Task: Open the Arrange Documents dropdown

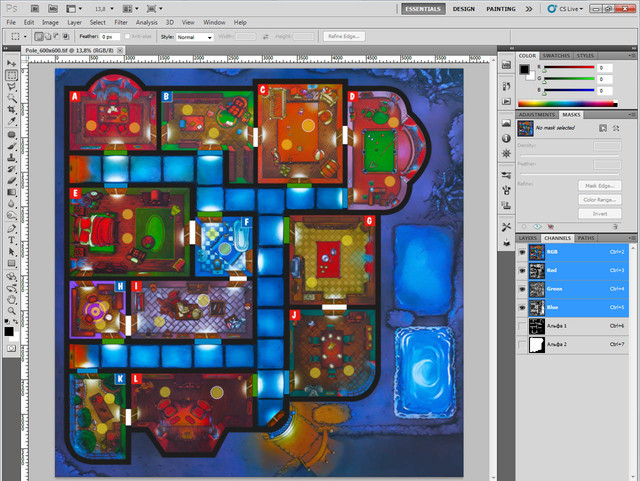Action: point(131,9)
